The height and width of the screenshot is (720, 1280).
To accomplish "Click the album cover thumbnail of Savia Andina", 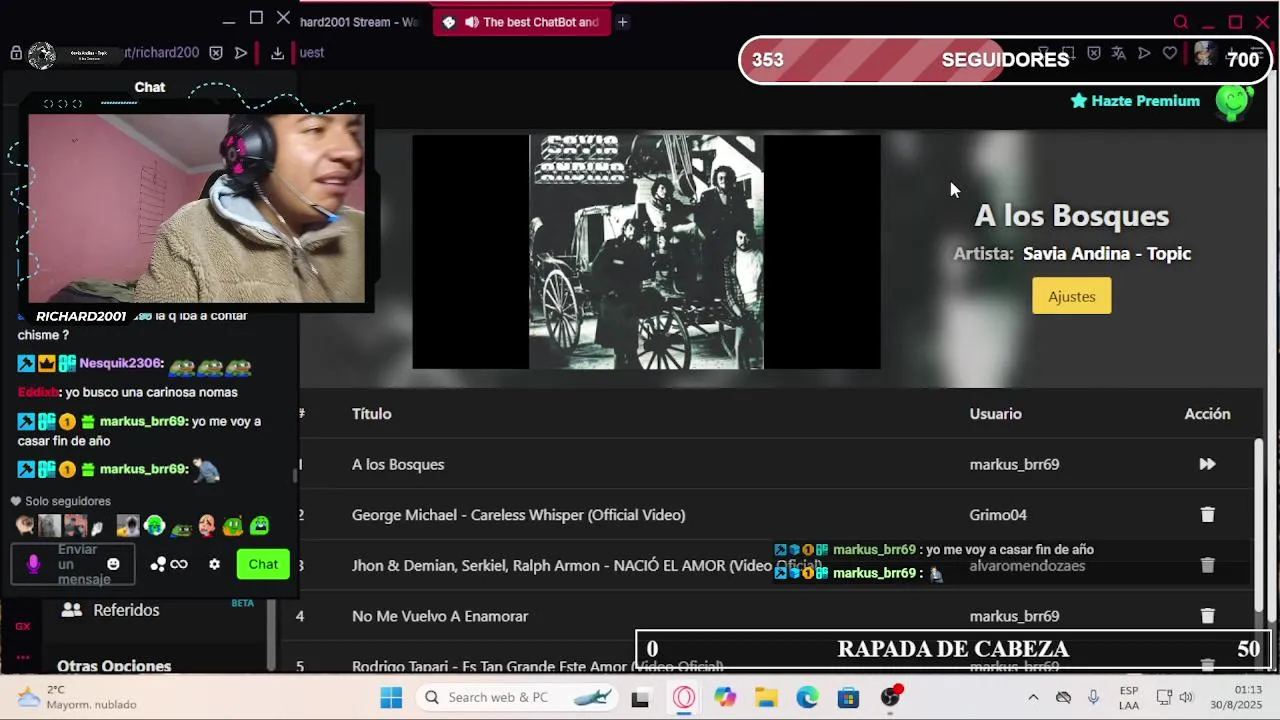I will click(646, 252).
